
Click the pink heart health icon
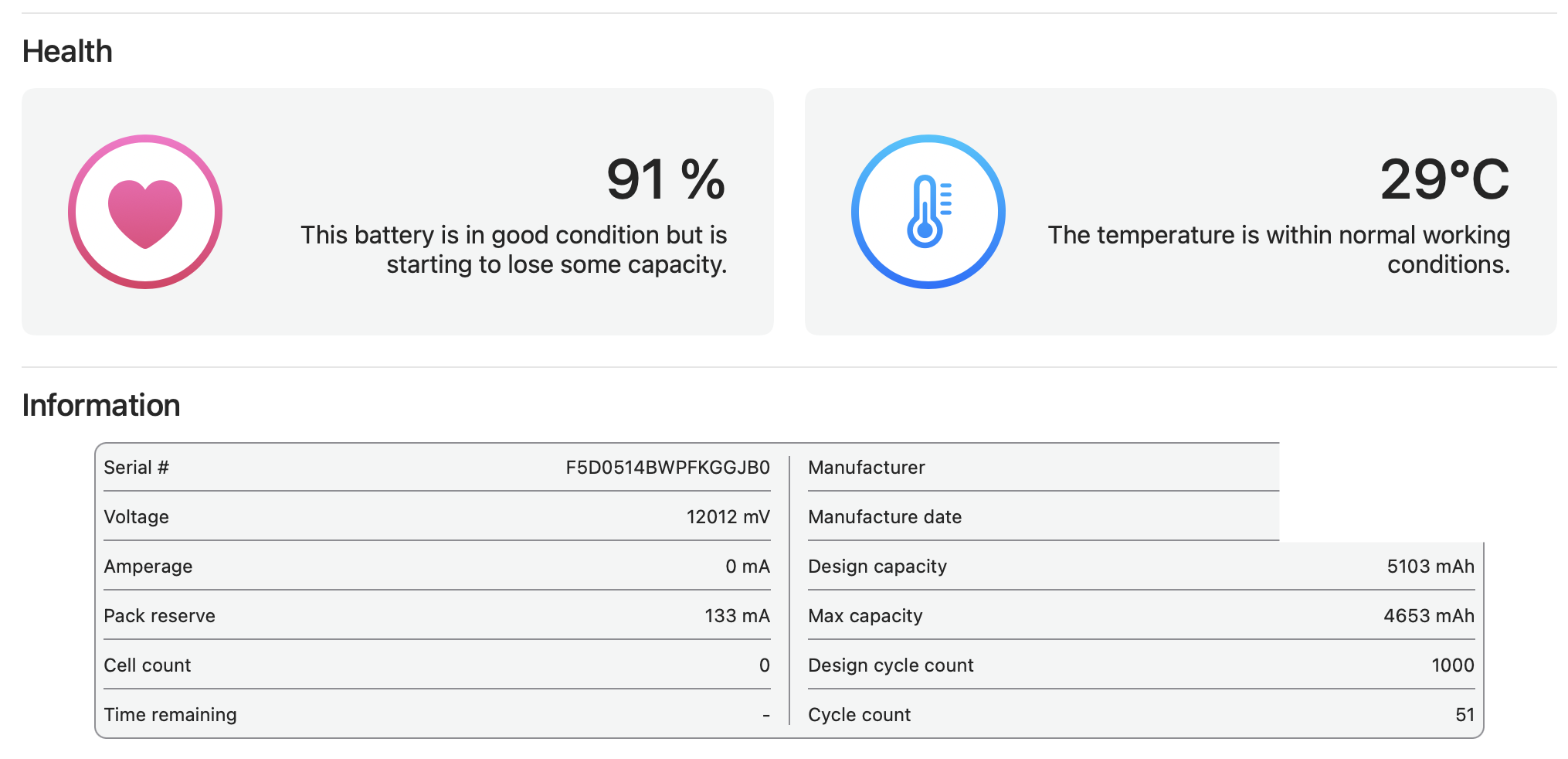click(x=145, y=212)
